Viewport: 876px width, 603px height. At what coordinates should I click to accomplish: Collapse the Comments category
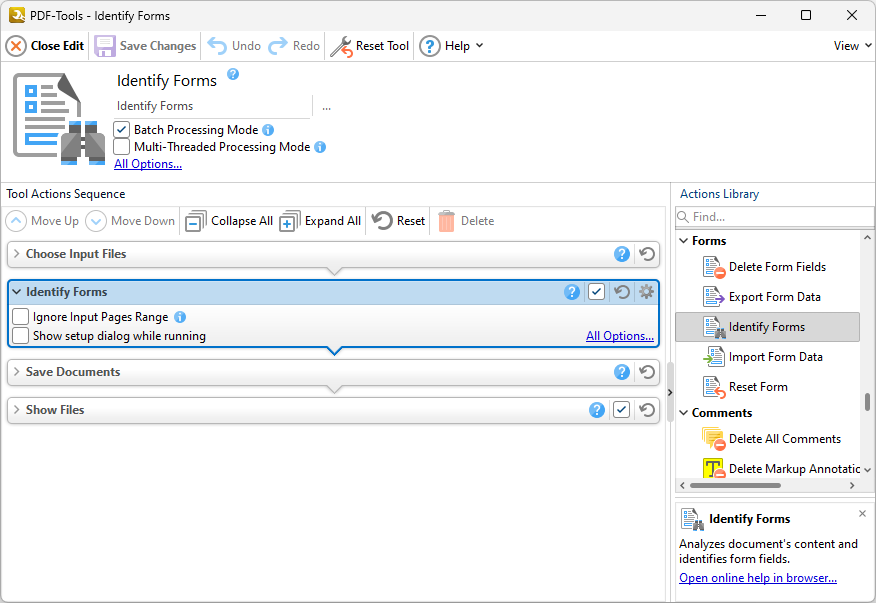tap(684, 413)
